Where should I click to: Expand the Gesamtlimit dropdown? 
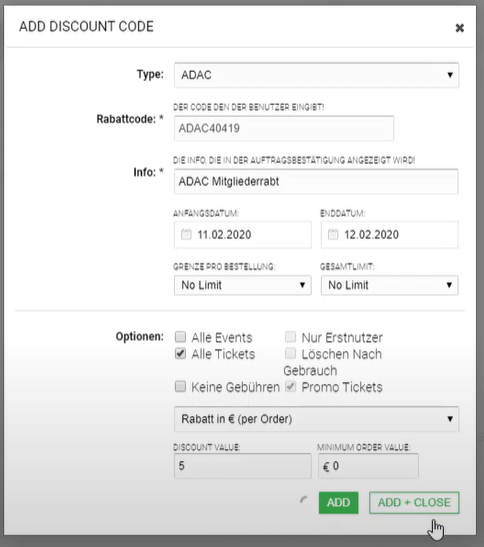389,285
